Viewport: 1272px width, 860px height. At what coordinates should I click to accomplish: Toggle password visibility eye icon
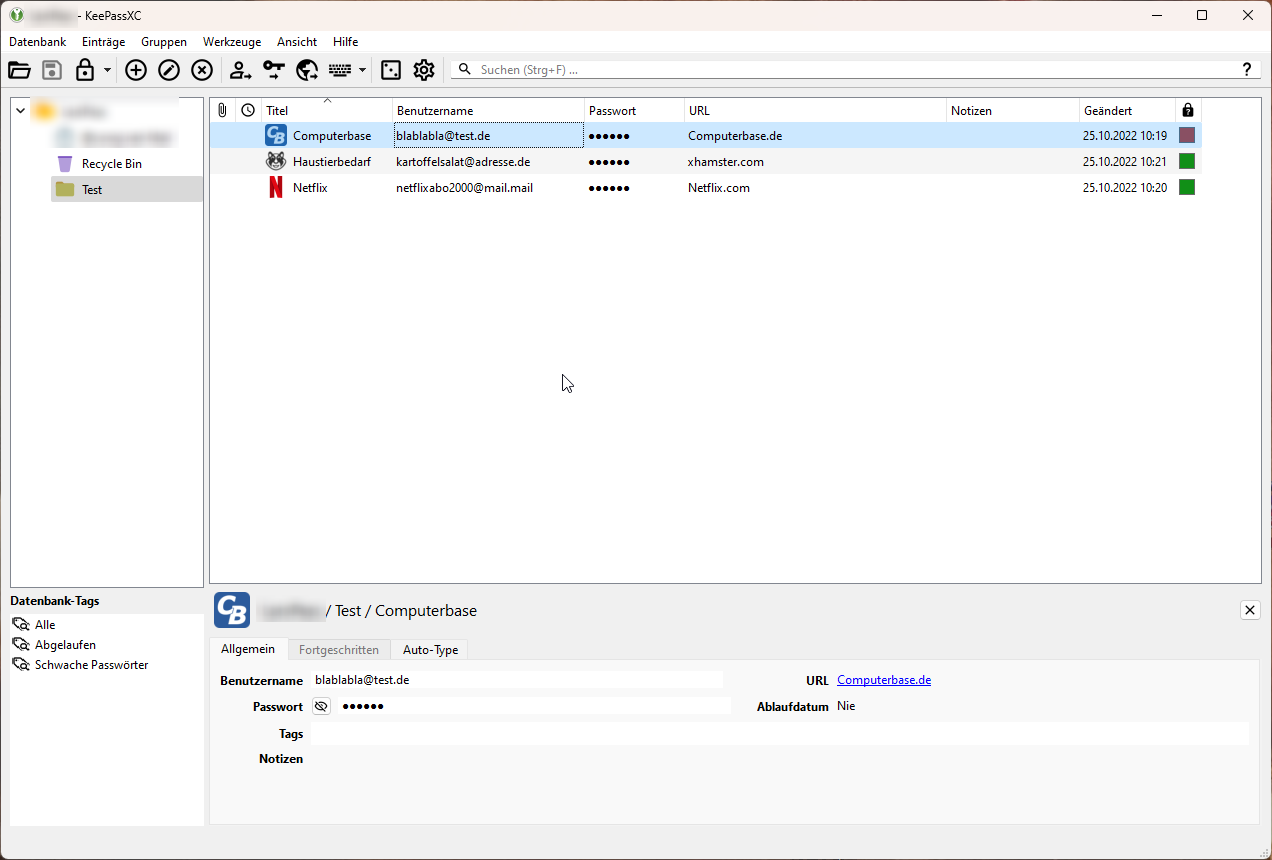tap(321, 707)
